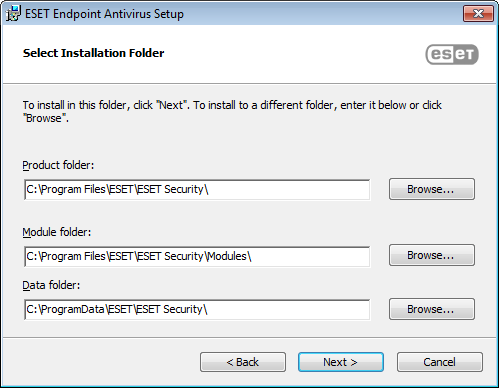Click the ESET logo in the header

tap(452, 54)
